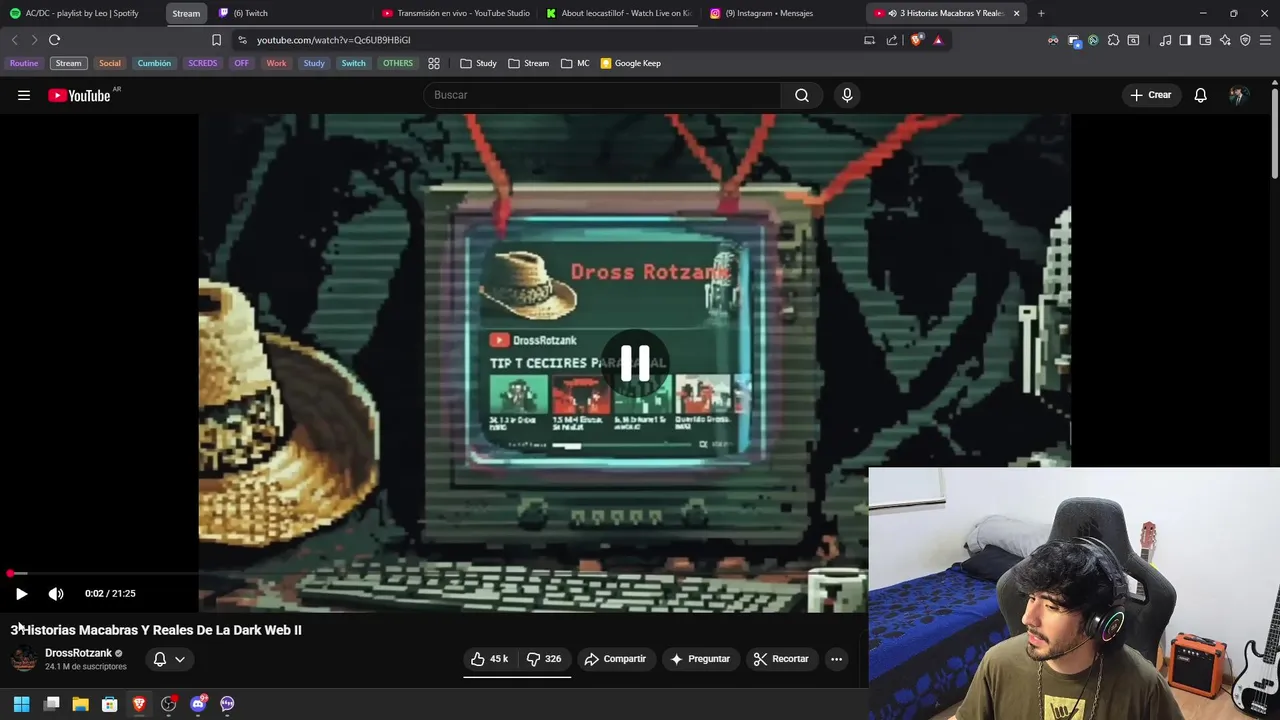
Task: Bookmark this page with the bookmark icon
Action: pos(216,40)
